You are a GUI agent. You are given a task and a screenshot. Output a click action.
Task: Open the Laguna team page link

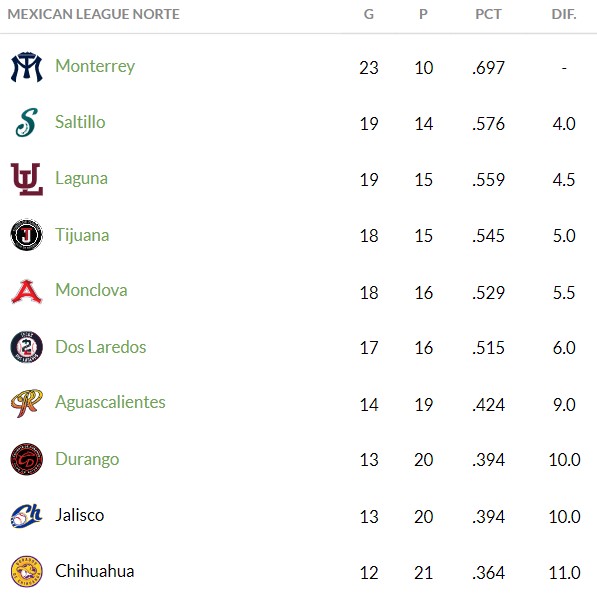pyautogui.click(x=81, y=179)
